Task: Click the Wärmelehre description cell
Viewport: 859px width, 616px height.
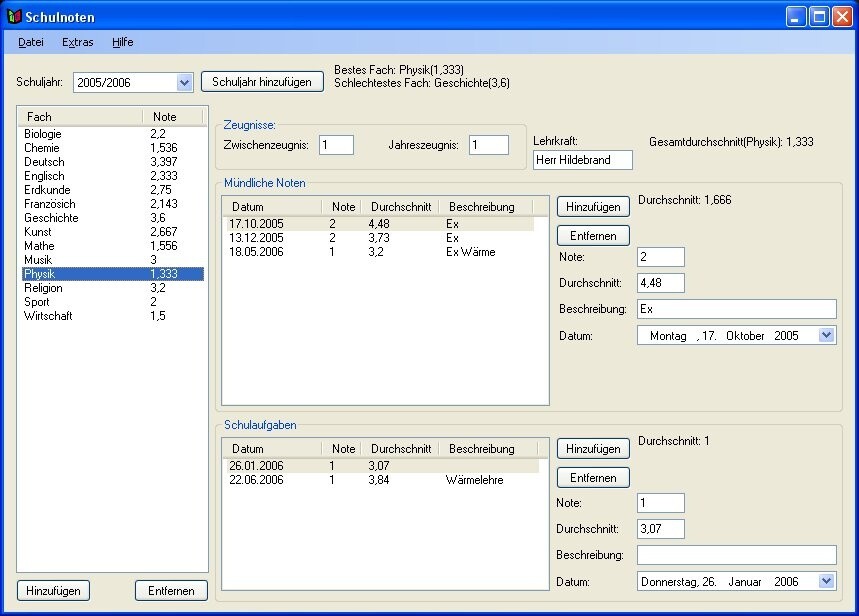Action: coord(474,480)
